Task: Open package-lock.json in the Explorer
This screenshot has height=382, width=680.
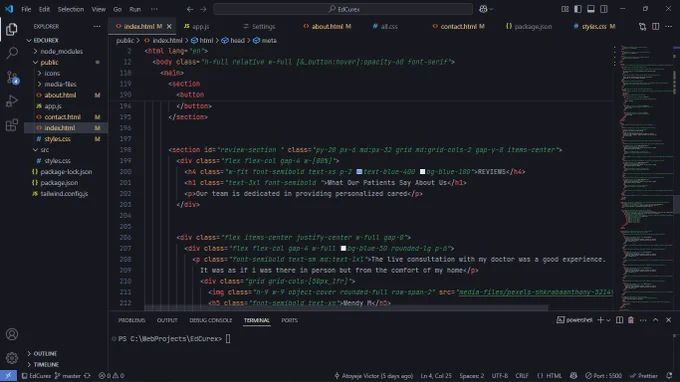Action: tap(66, 172)
